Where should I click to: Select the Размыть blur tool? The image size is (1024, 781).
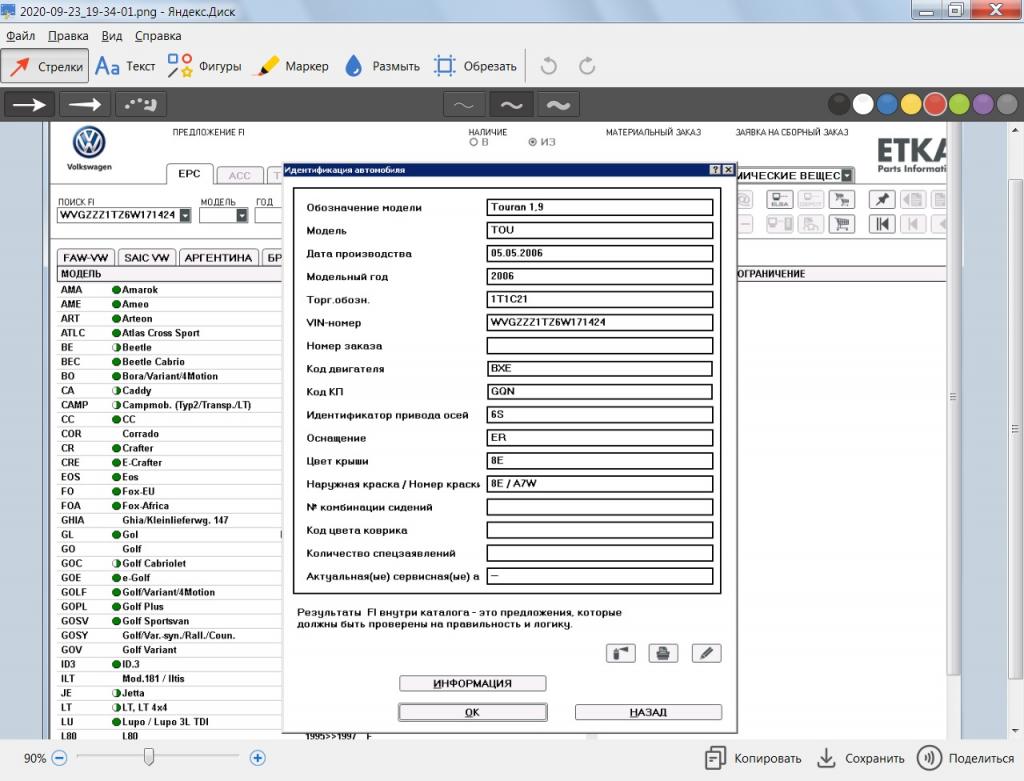tap(383, 66)
